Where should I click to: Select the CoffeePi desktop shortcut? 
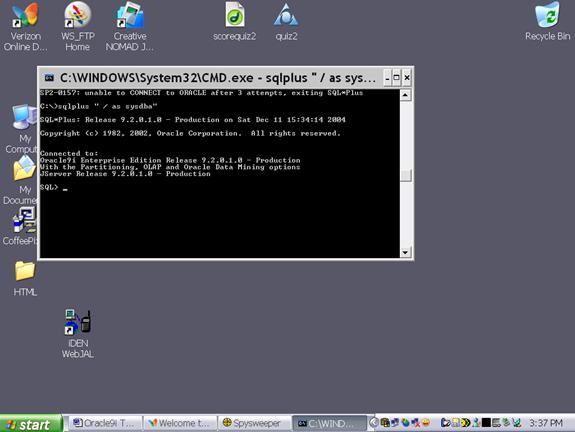coord(21,226)
